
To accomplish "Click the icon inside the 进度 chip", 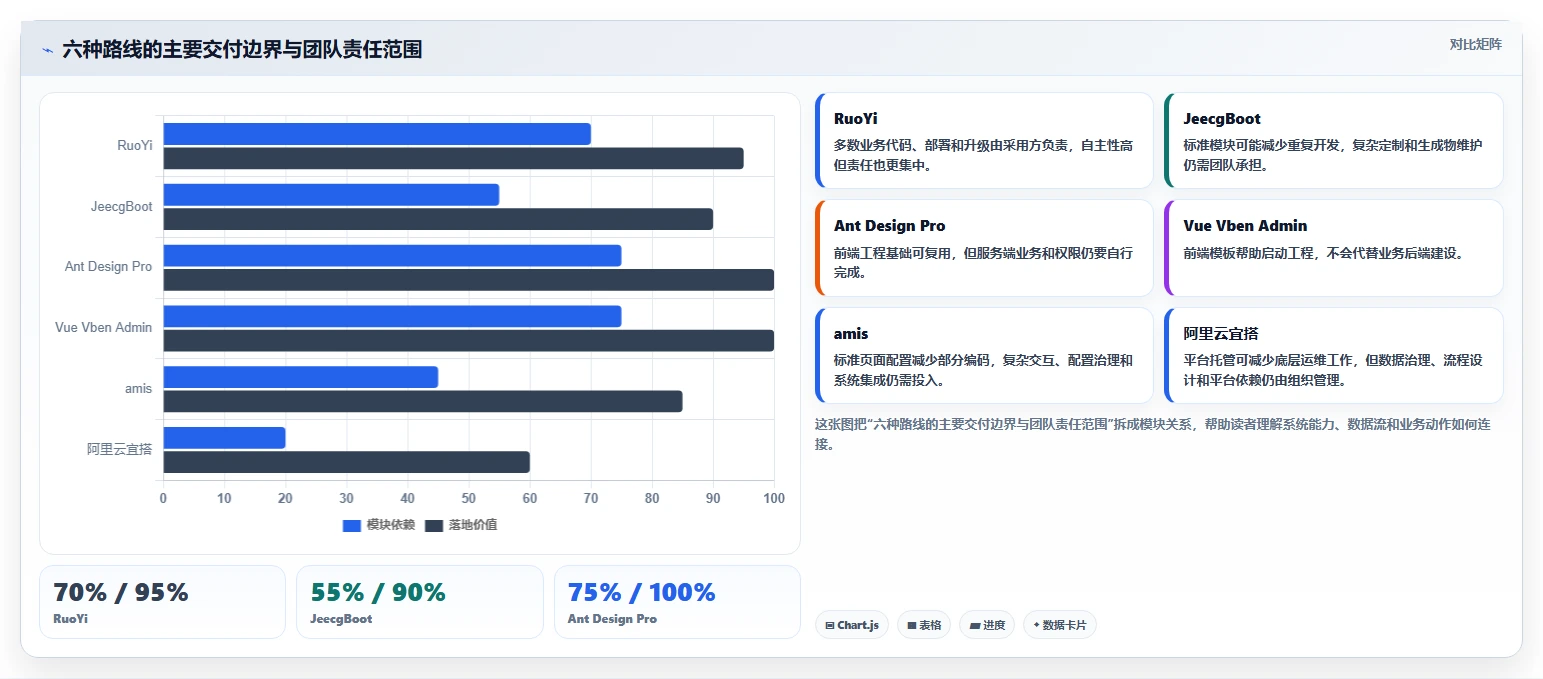I will [x=974, y=626].
